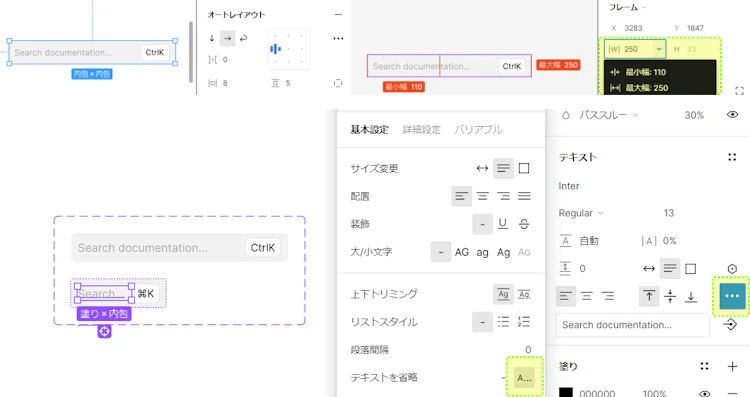The height and width of the screenshot is (397, 750).
Task: Choose auto height in the サイズ変更 row
Action: click(503, 168)
